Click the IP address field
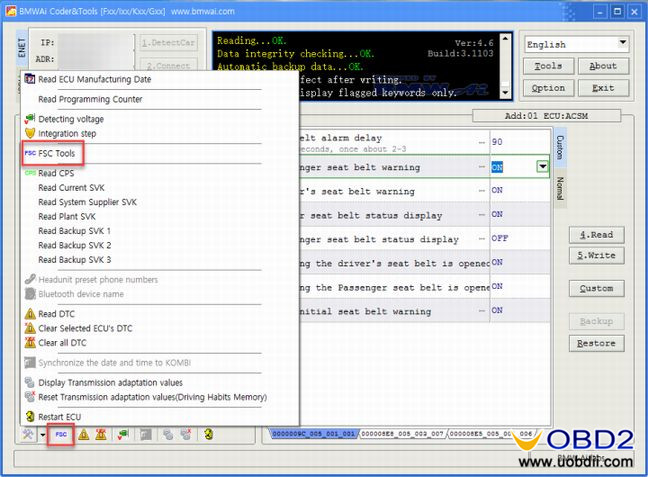This screenshot has height=477, width=648. coord(95,43)
